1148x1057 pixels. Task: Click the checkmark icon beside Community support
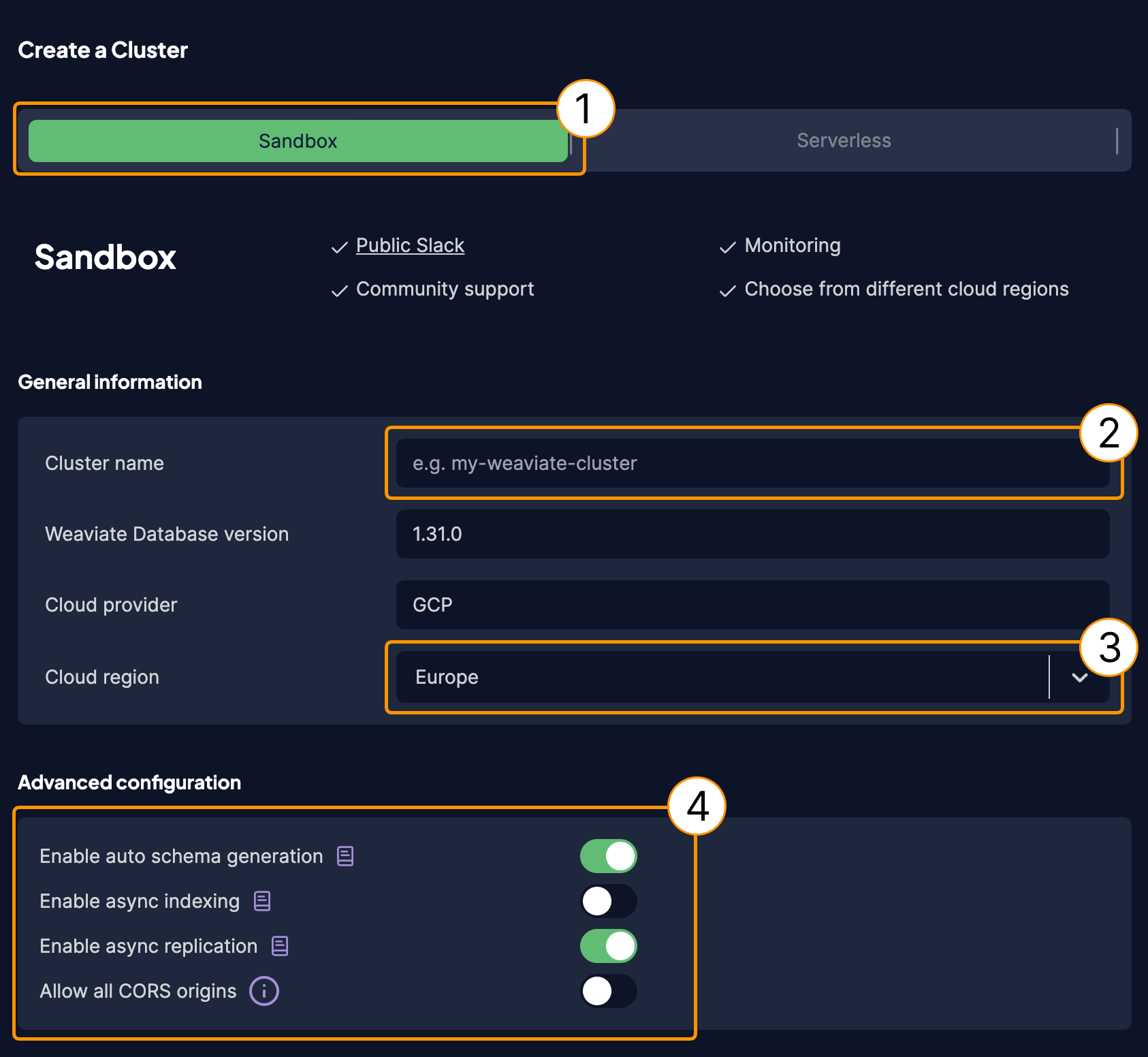pyautogui.click(x=339, y=291)
